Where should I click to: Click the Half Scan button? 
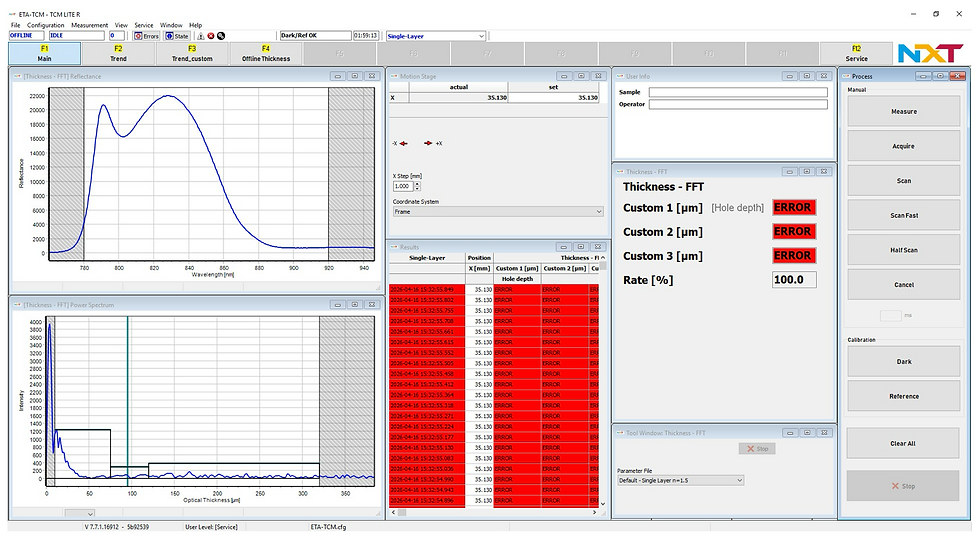click(904, 250)
